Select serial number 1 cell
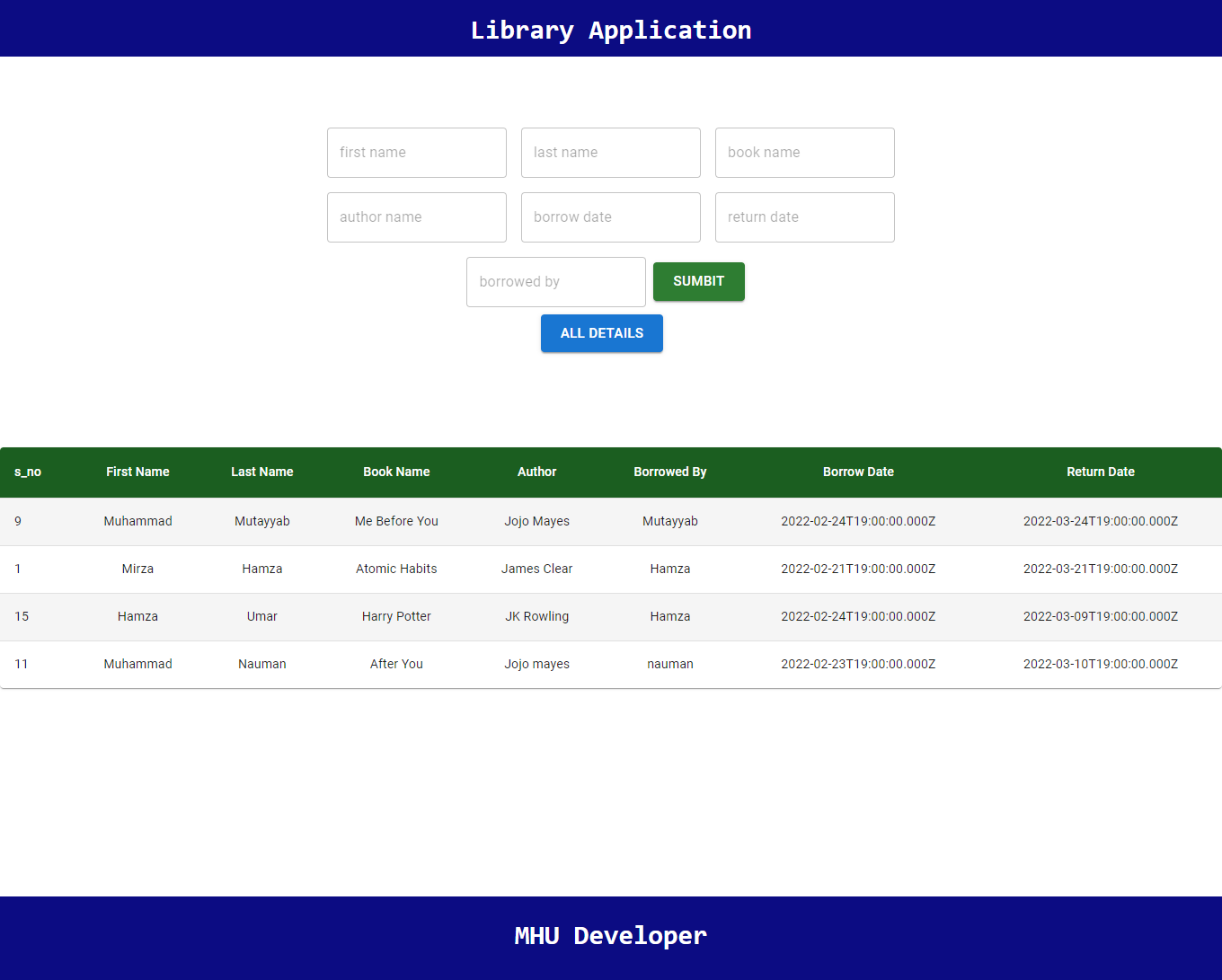Image resolution: width=1222 pixels, height=980 pixels. [18, 569]
